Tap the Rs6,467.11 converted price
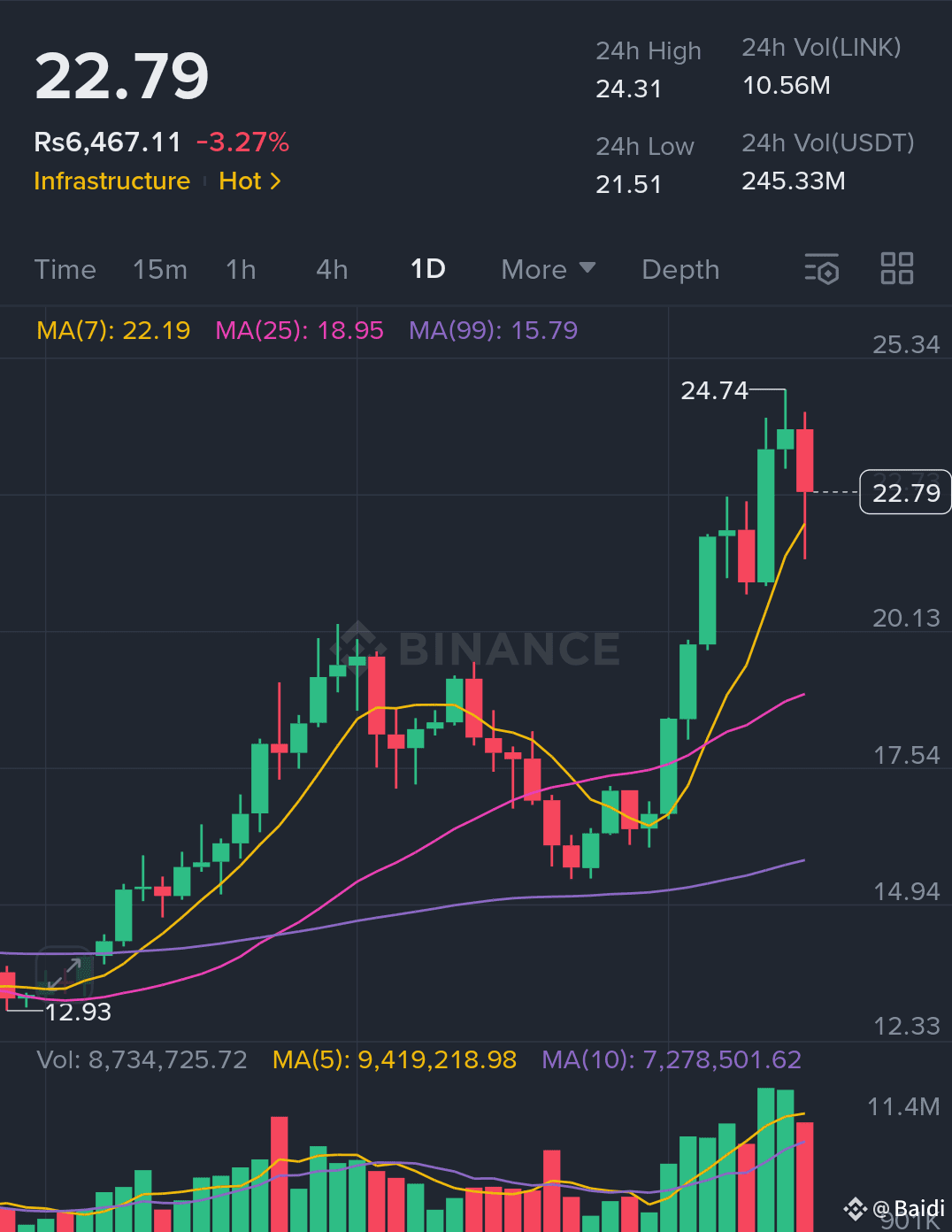Image resolution: width=952 pixels, height=1232 pixels. pyautogui.click(x=107, y=142)
